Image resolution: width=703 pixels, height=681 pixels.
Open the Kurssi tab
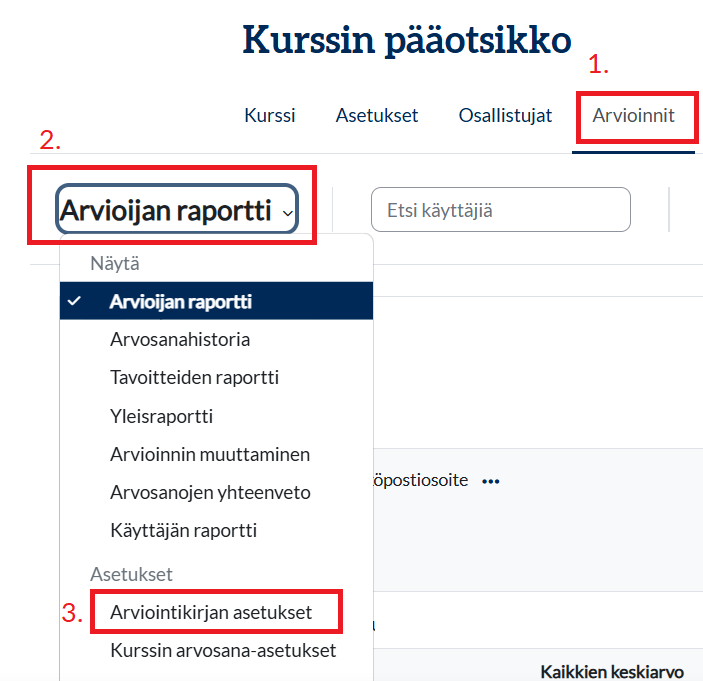tap(269, 115)
